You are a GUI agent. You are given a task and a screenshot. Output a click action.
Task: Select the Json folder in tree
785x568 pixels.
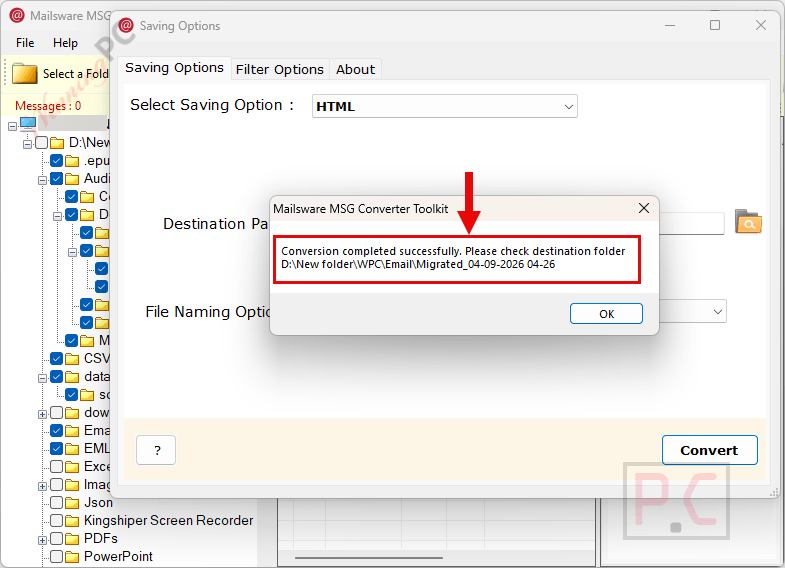click(98, 502)
